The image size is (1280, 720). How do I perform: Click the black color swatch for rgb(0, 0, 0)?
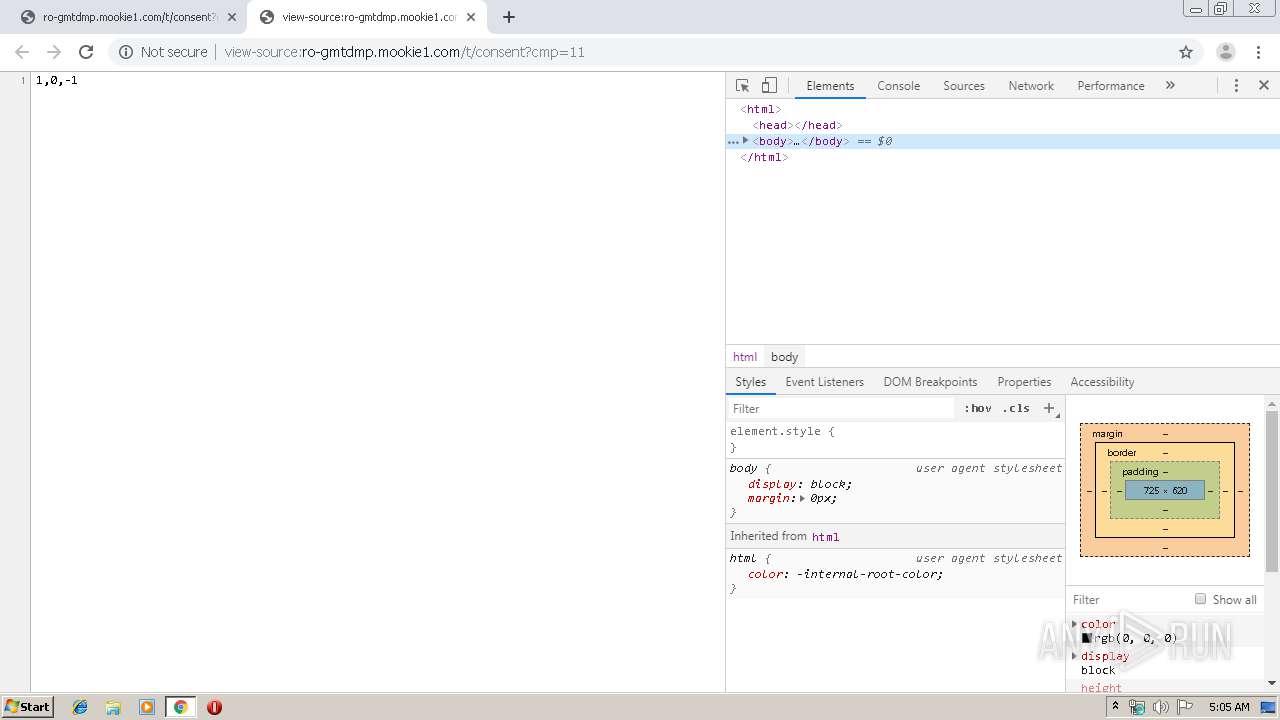click(x=1086, y=638)
